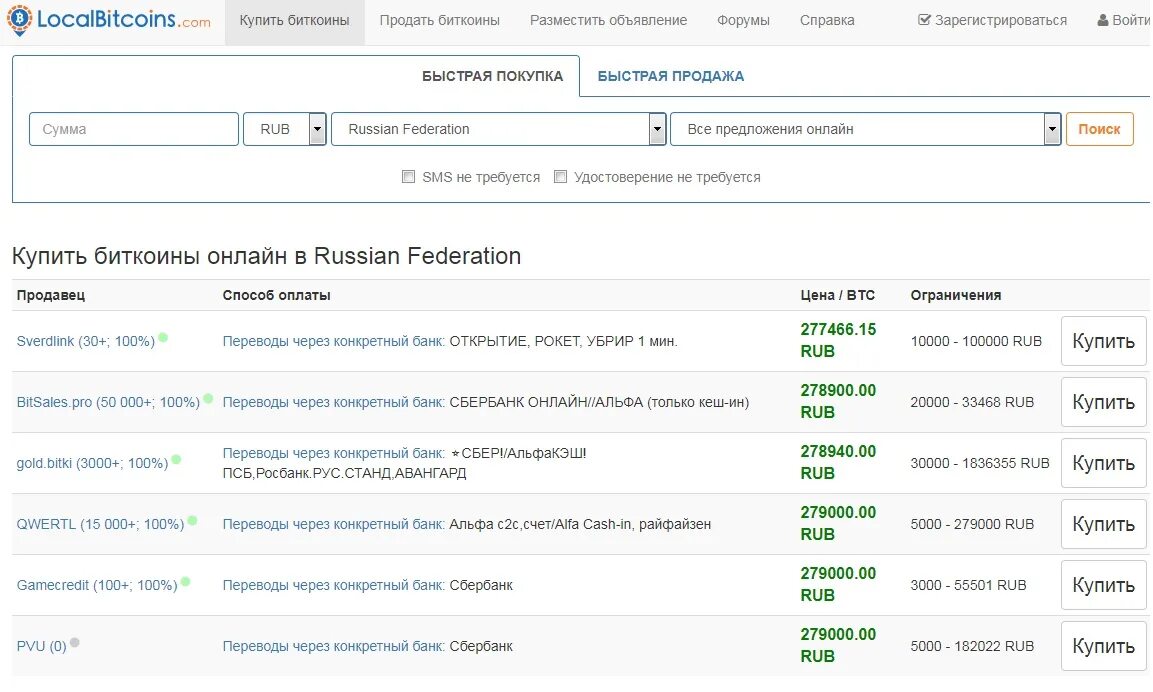Open seller profile 'QWERTL (15 000+; 100%)'
The width and height of the screenshot is (1153, 692).
click(x=100, y=524)
